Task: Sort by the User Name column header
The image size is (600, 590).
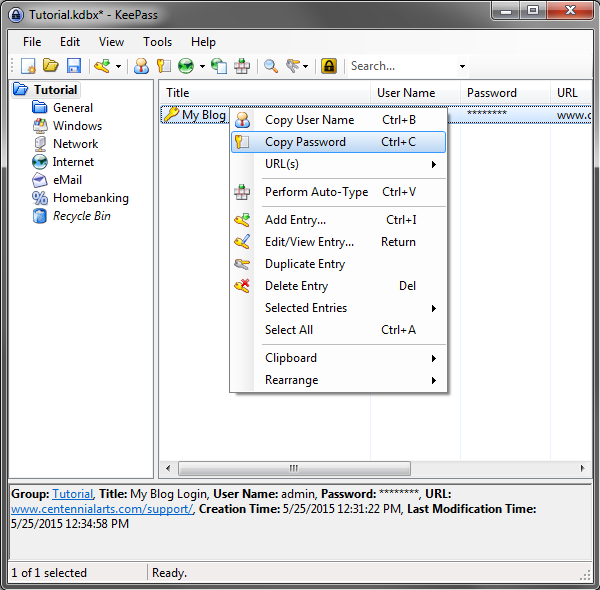Action: point(415,93)
